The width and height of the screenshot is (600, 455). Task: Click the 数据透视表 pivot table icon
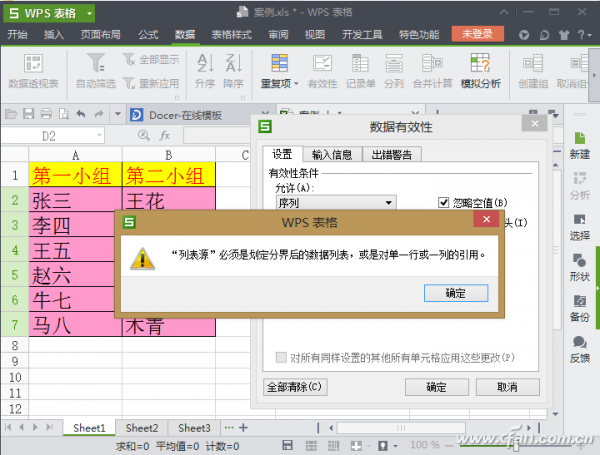click(33, 71)
